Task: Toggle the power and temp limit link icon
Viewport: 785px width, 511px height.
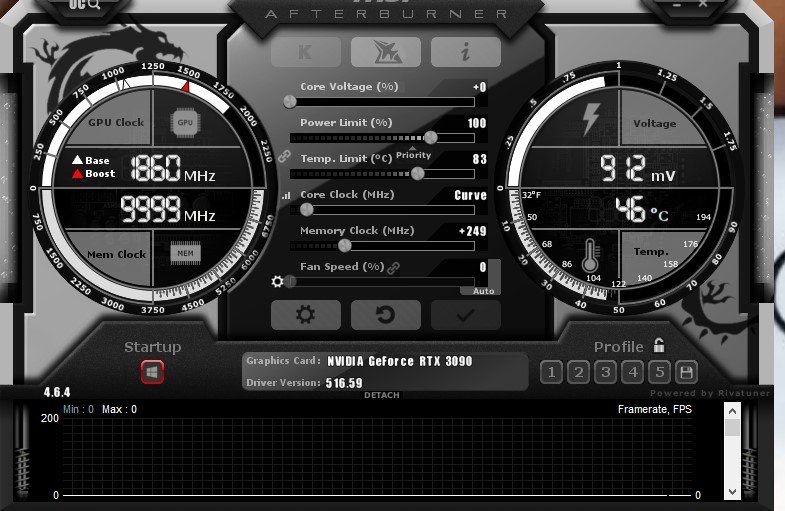Action: [x=284, y=156]
